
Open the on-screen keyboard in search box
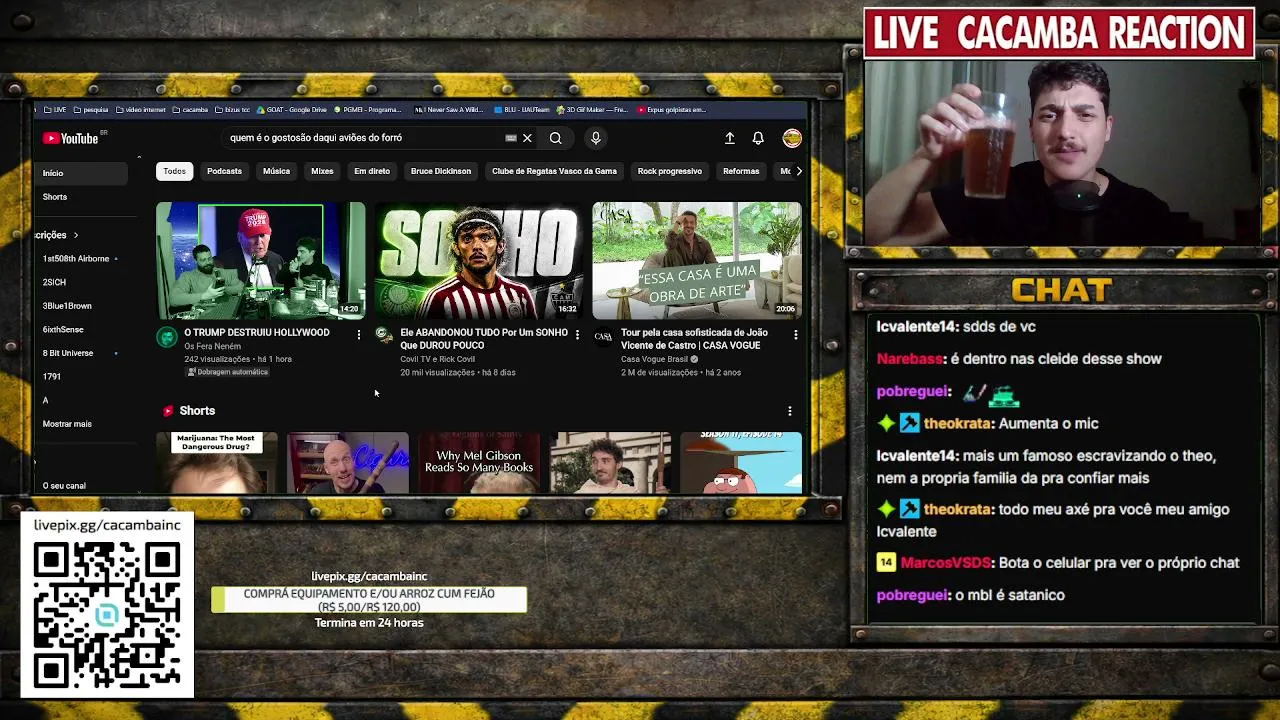[511, 138]
